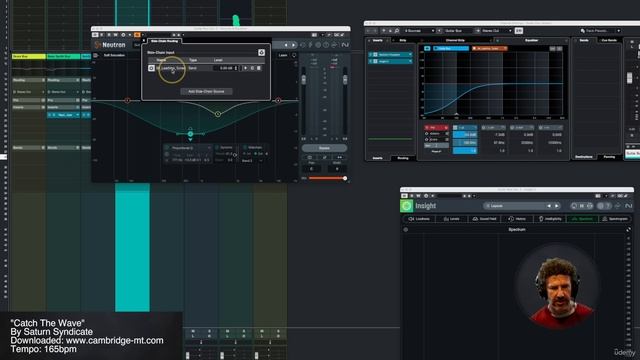Toggle equalizer band 3 on/off

[x=513, y=128]
